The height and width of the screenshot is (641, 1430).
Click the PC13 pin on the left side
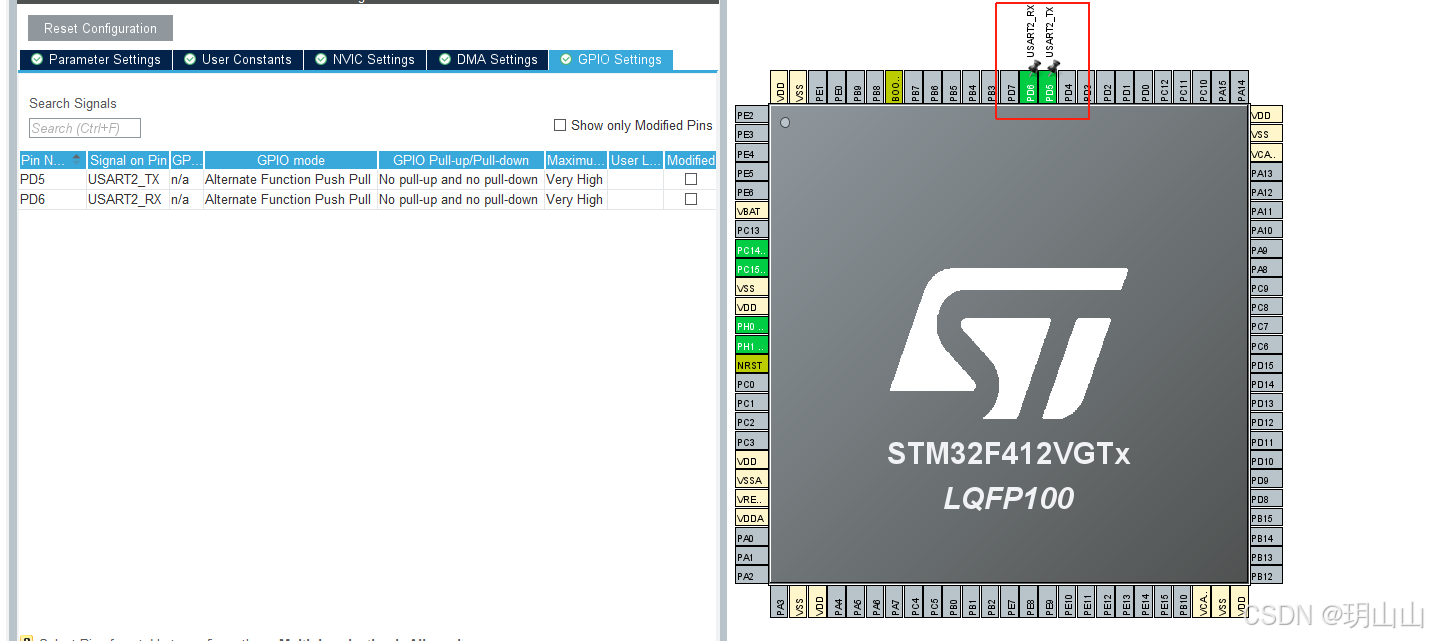tap(751, 230)
